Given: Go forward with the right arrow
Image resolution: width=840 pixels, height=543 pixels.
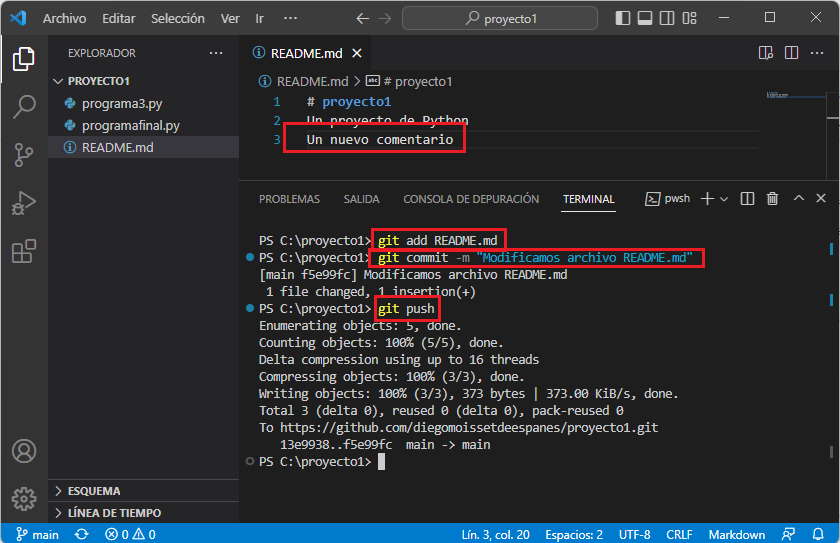Looking at the screenshot, I should click(x=385, y=18).
